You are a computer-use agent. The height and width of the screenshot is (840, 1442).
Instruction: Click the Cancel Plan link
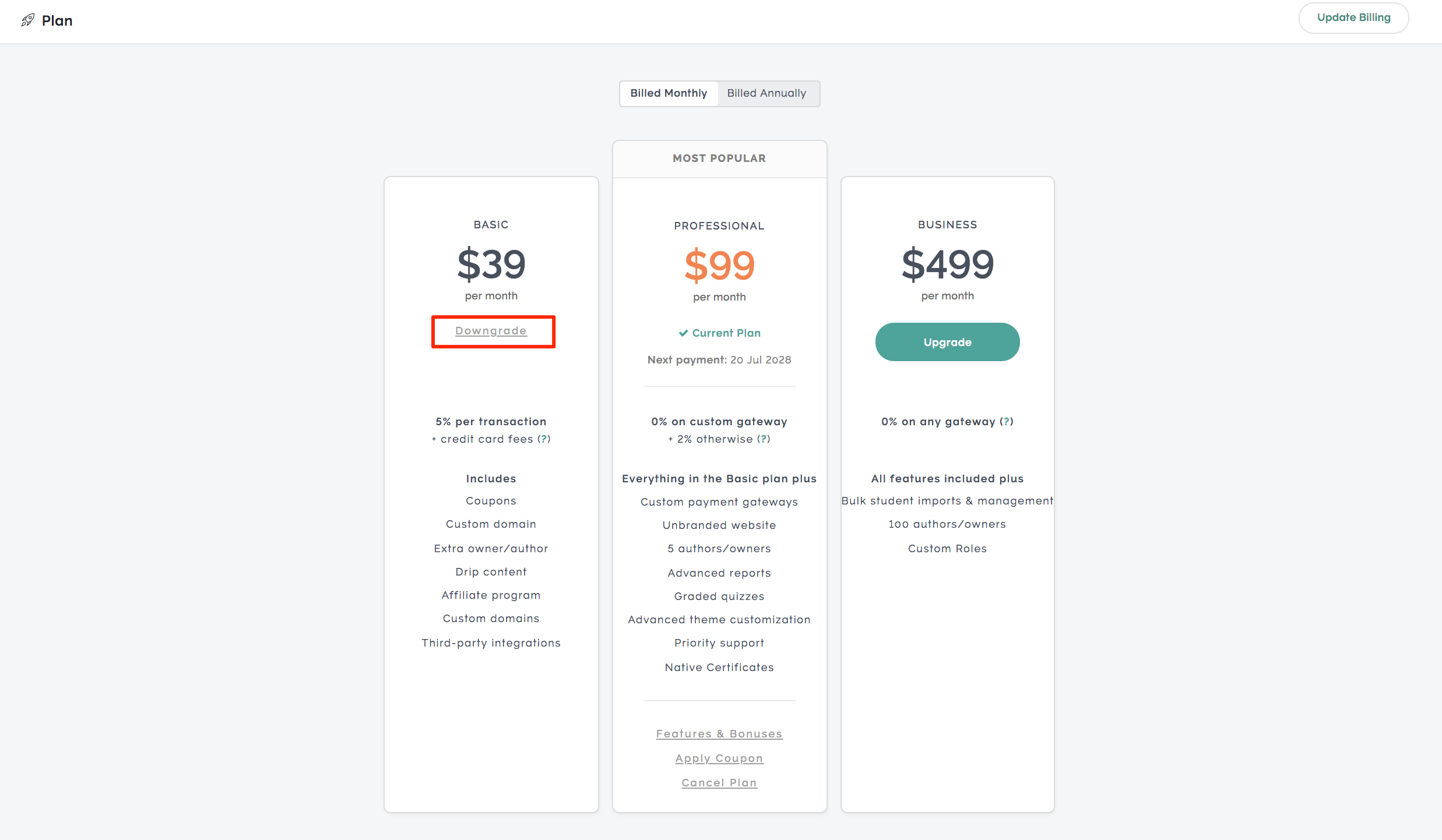click(x=719, y=783)
